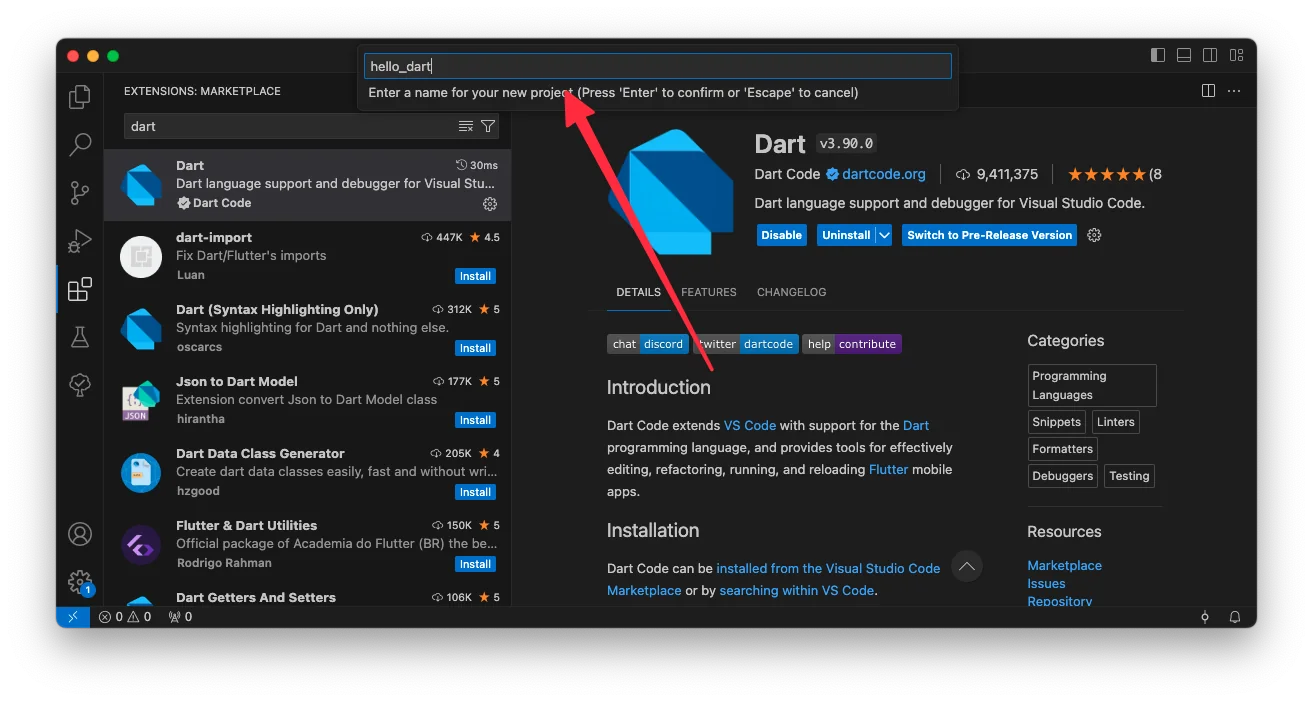Open the Uninstall dropdown arrow
The image size is (1313, 702).
coord(884,235)
